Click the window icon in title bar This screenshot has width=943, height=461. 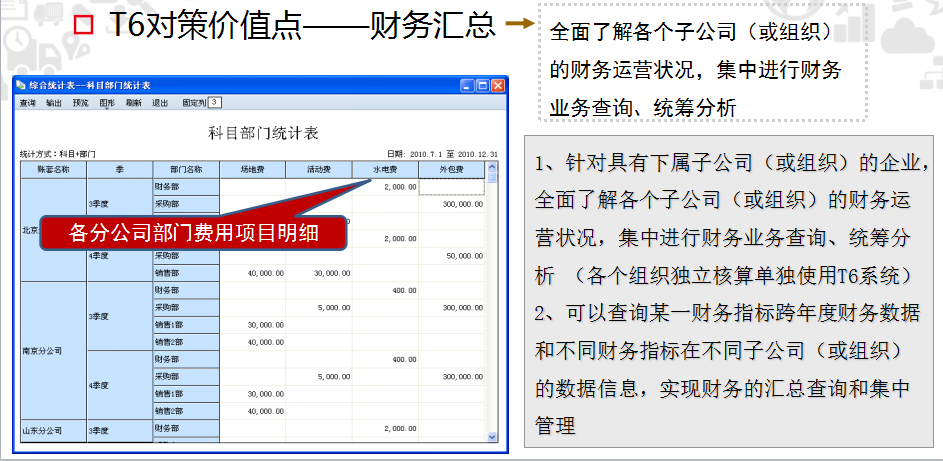pos(21,86)
